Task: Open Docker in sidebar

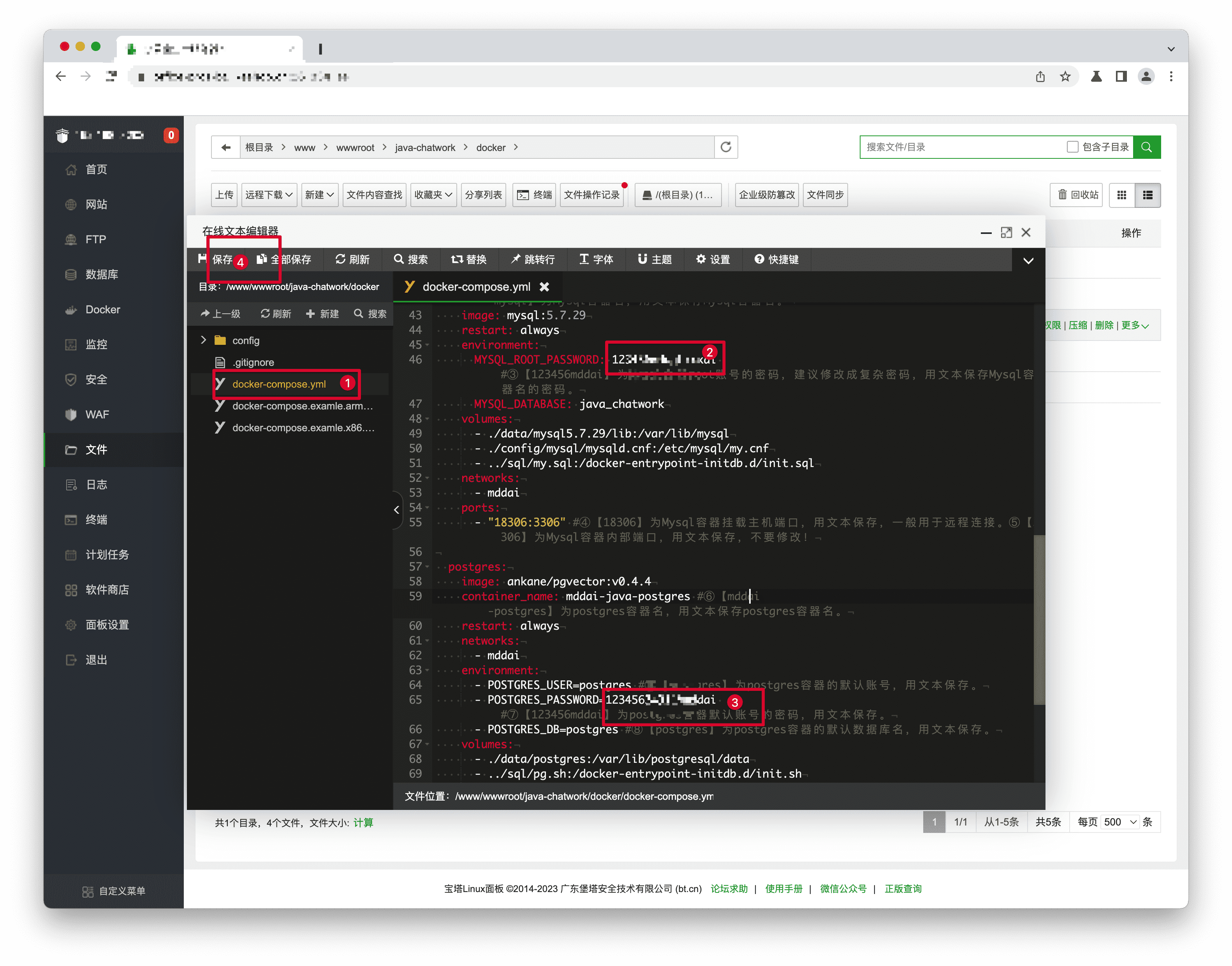Action: (102, 310)
